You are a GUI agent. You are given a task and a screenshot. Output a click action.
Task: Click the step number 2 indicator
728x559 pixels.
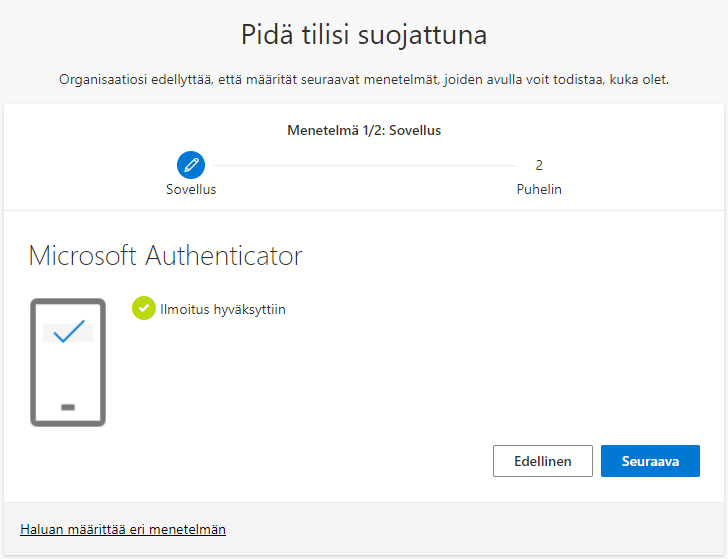pyautogui.click(x=539, y=165)
